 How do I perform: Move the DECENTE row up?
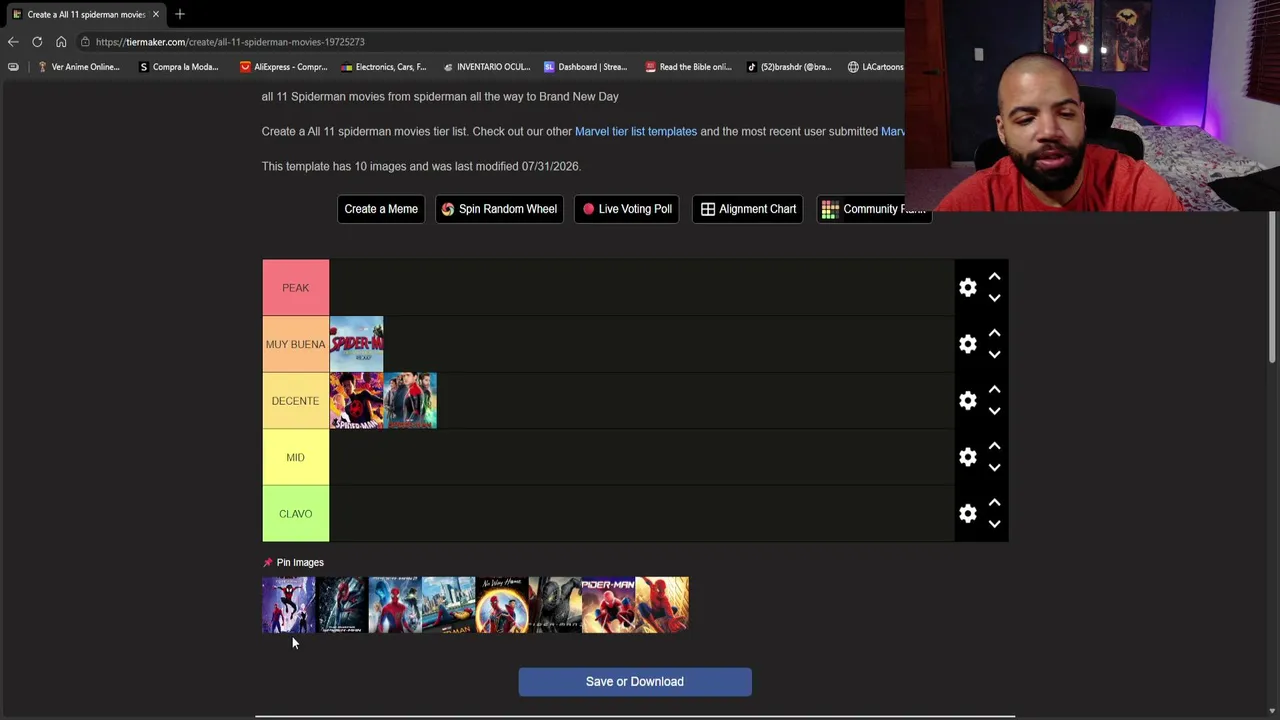tap(994, 390)
